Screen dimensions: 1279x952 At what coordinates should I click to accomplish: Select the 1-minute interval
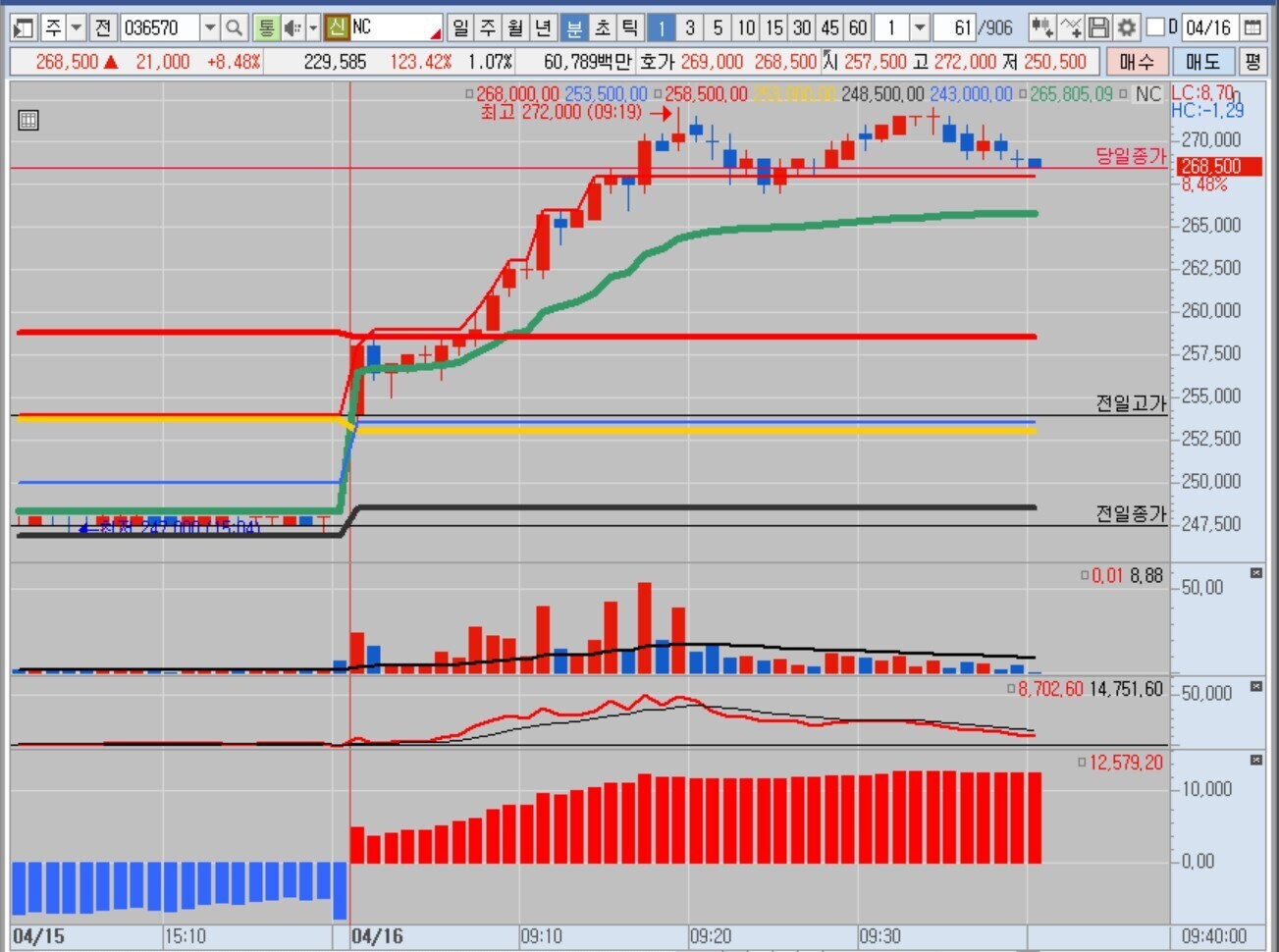tap(662, 27)
